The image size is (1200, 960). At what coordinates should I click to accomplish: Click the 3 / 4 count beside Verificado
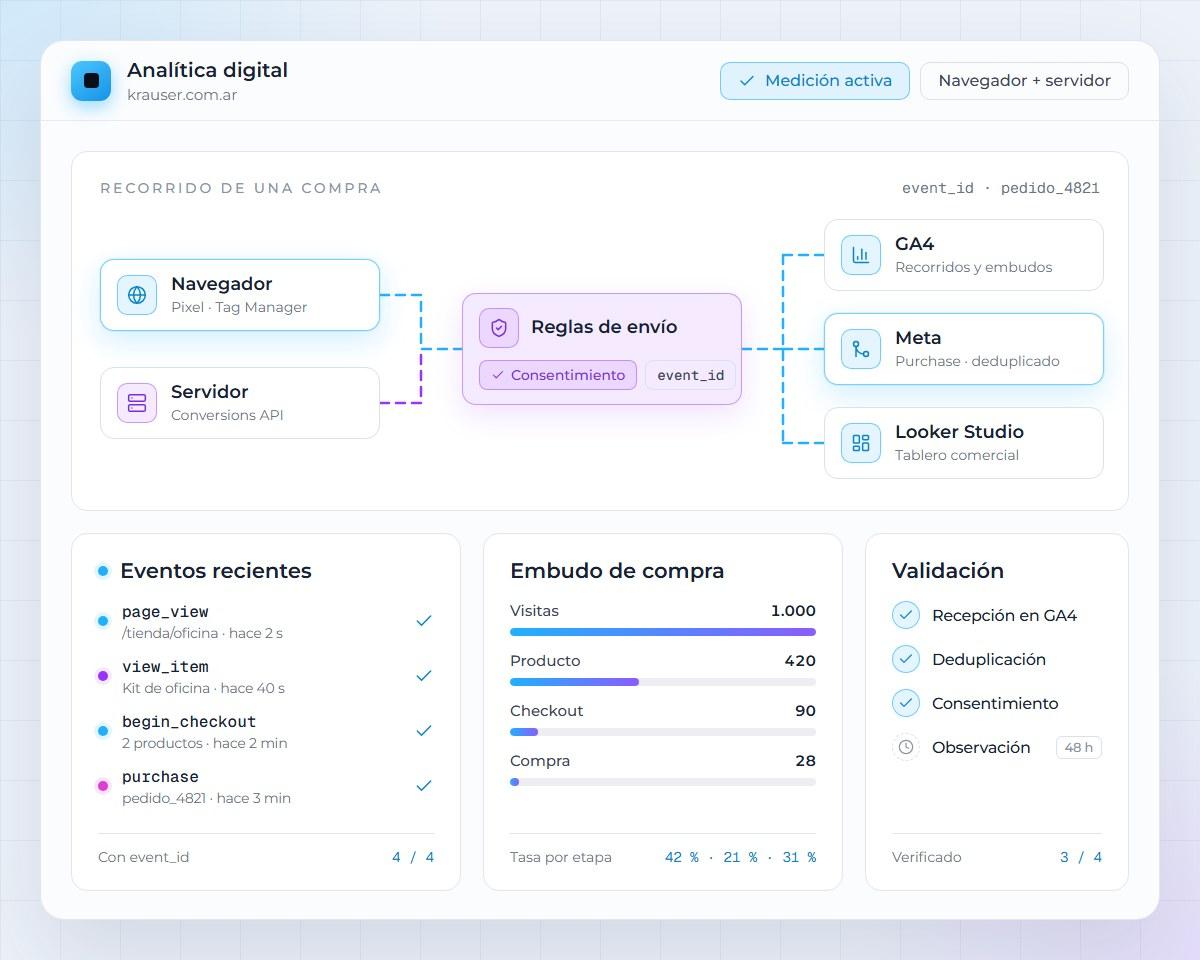click(1081, 857)
